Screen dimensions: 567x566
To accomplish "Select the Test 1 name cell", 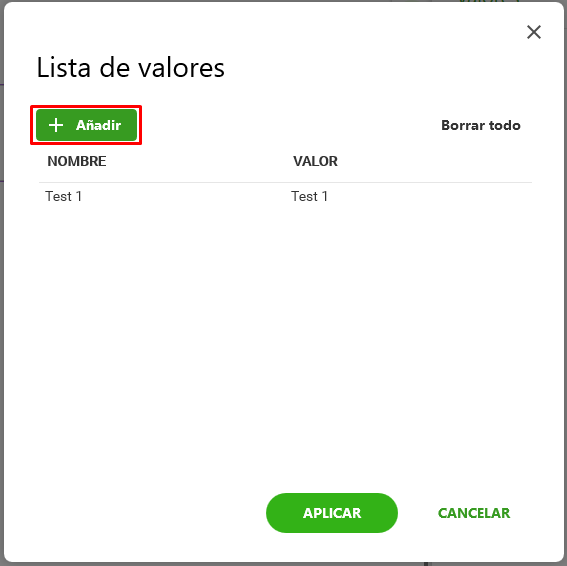I will [63, 196].
